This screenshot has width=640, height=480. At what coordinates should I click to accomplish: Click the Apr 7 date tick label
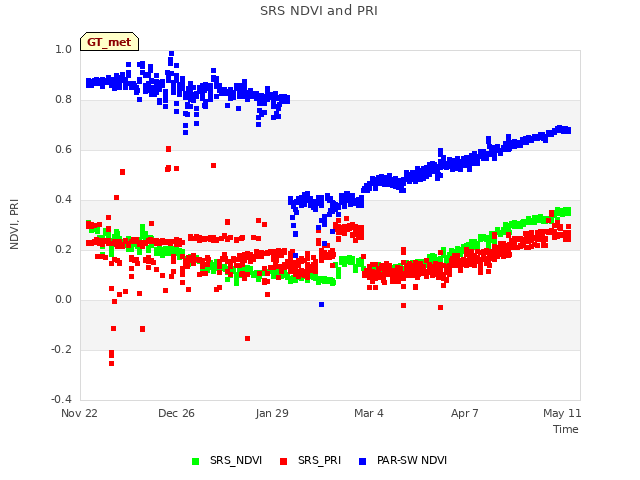coord(464,413)
